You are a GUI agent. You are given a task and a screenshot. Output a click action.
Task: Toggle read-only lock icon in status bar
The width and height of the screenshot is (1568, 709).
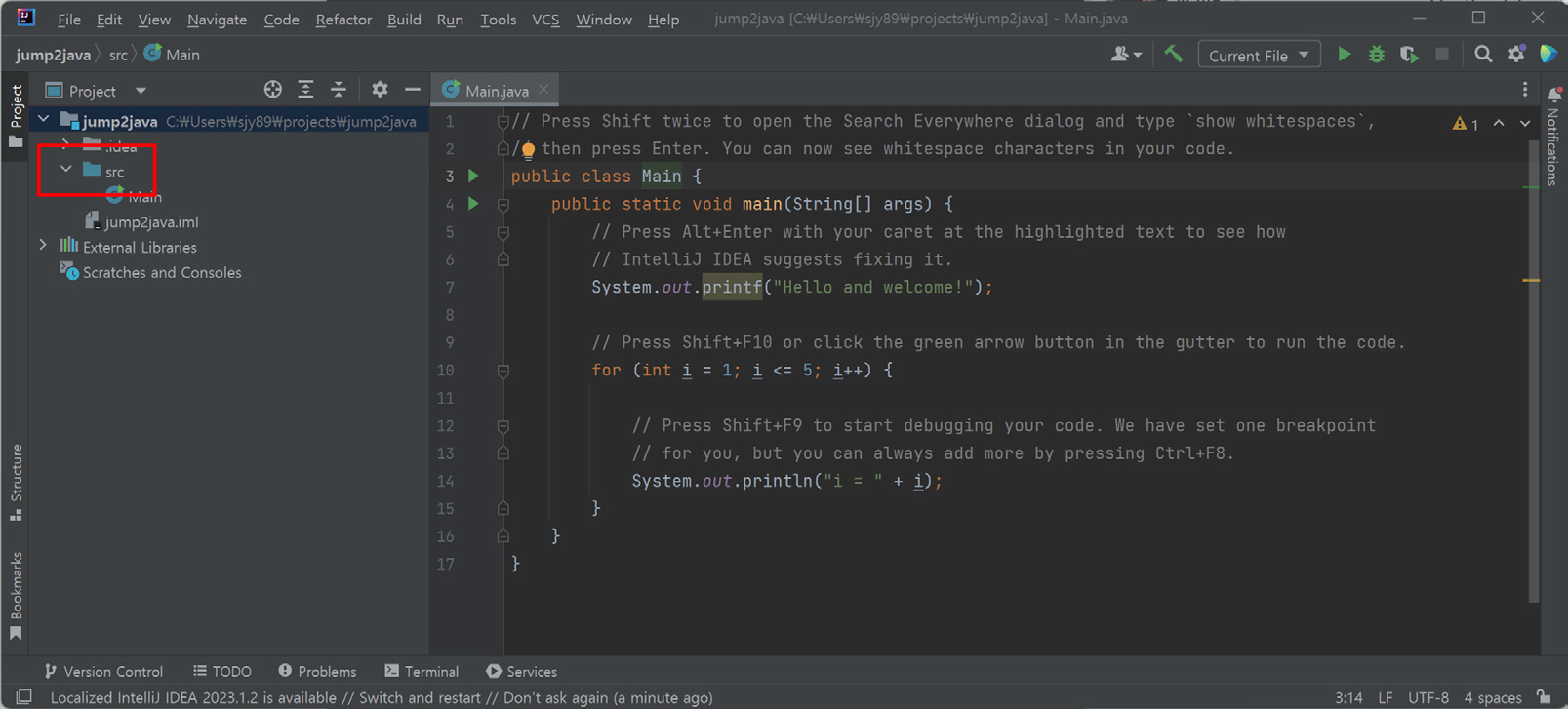click(x=1544, y=697)
